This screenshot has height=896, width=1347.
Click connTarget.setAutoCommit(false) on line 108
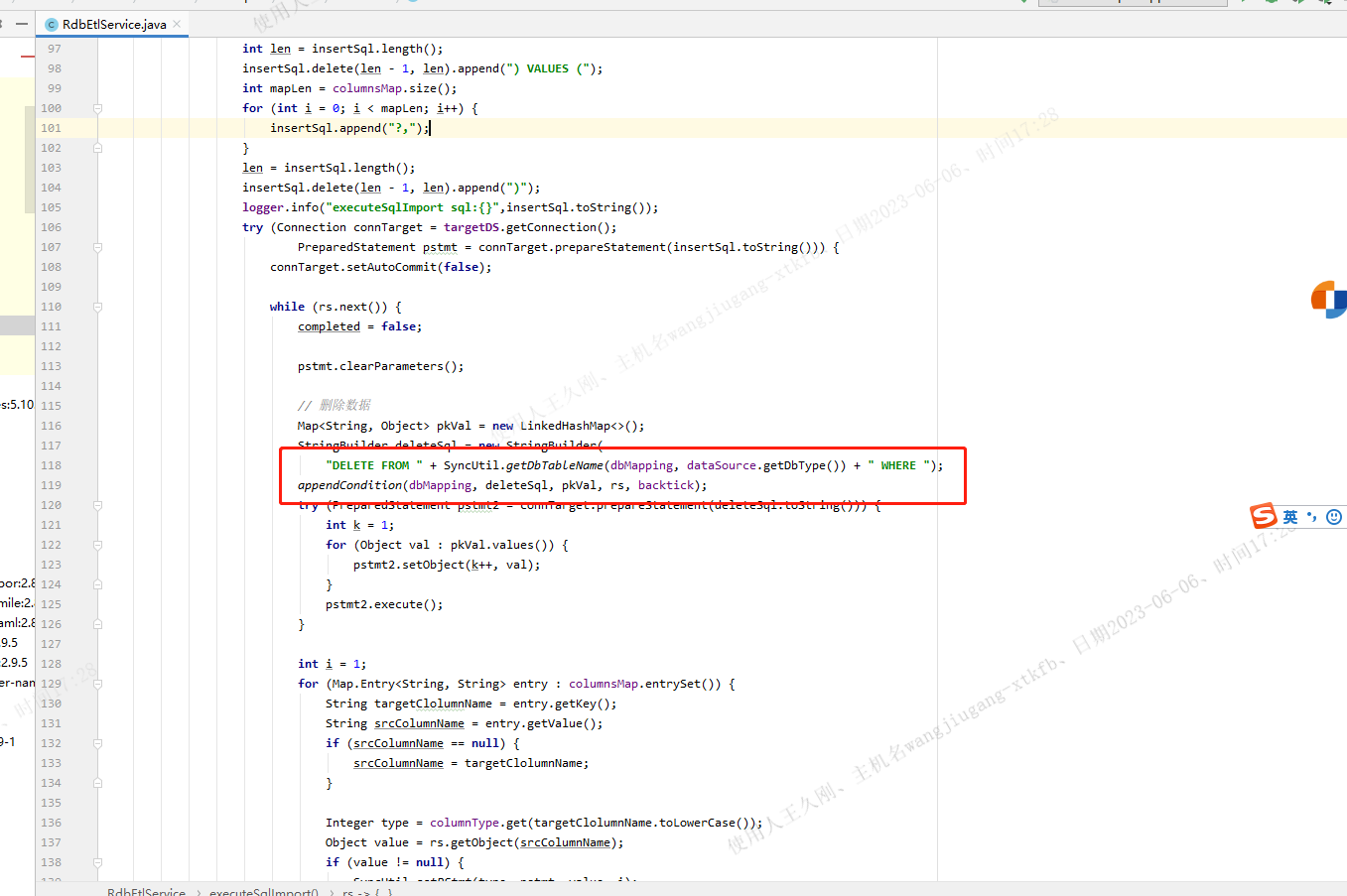(x=377, y=267)
